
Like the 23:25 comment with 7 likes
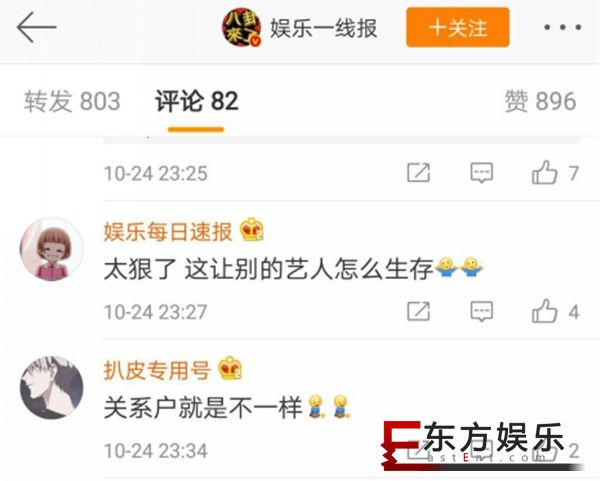(x=555, y=173)
